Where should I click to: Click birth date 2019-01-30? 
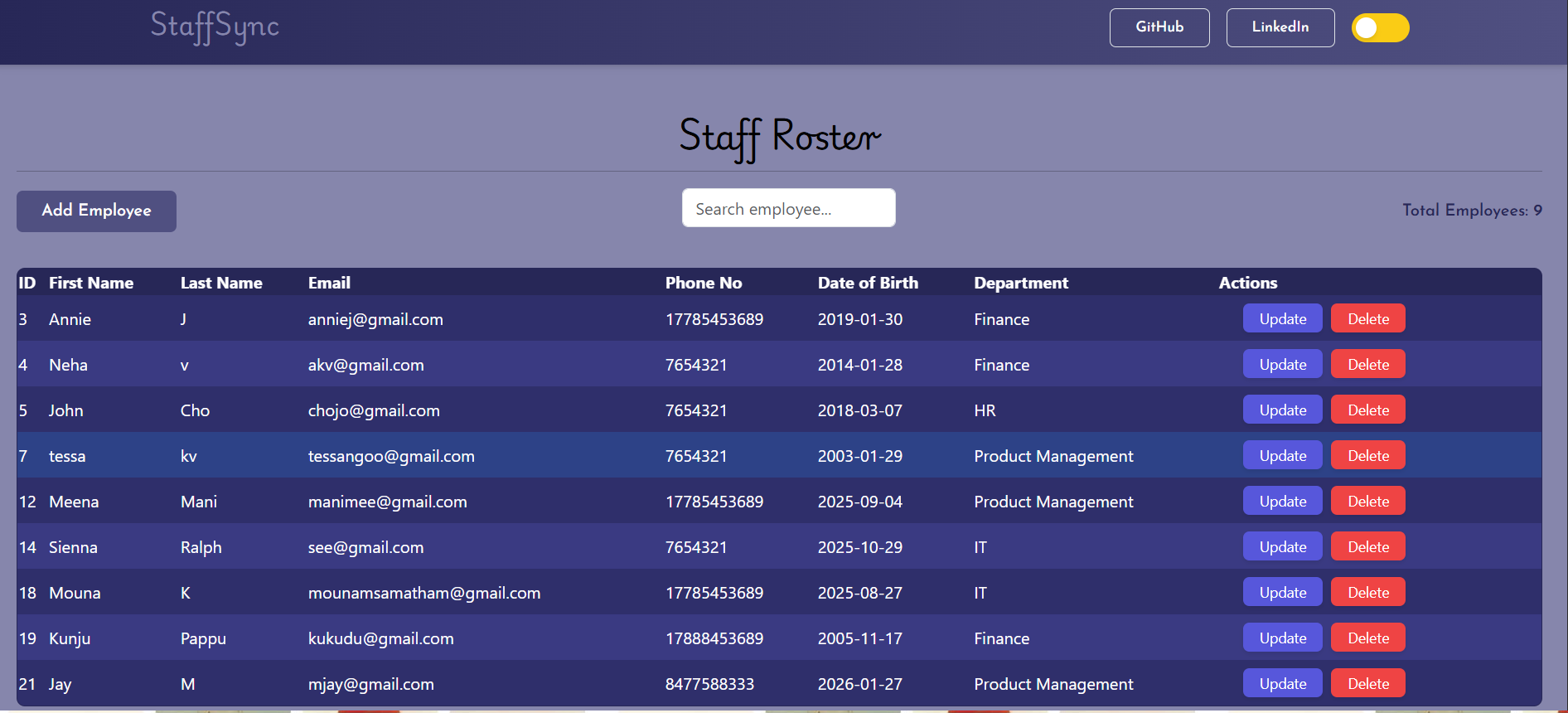click(x=860, y=319)
